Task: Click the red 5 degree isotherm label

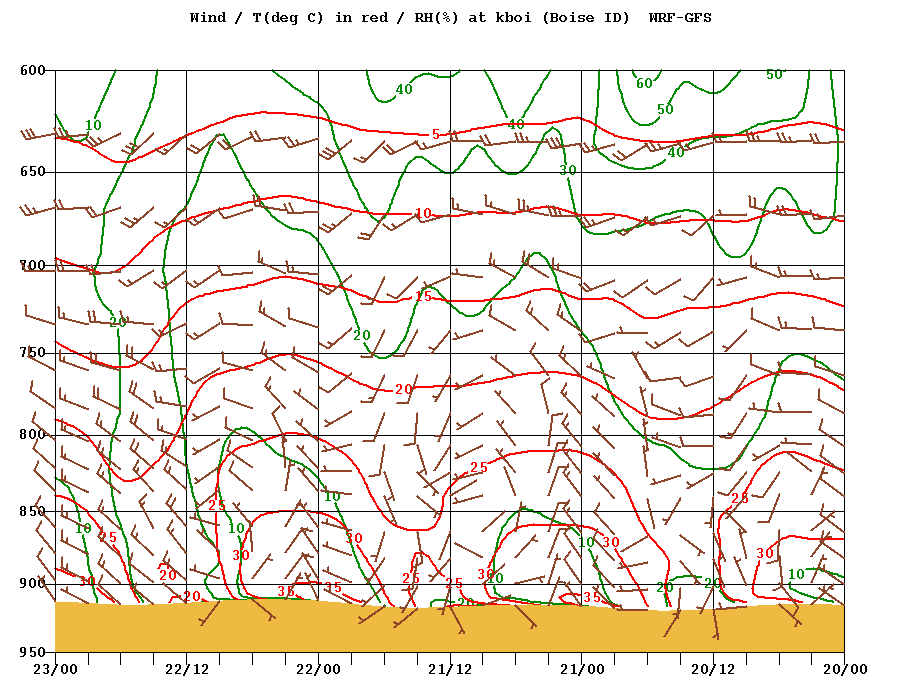Action: click(436, 134)
